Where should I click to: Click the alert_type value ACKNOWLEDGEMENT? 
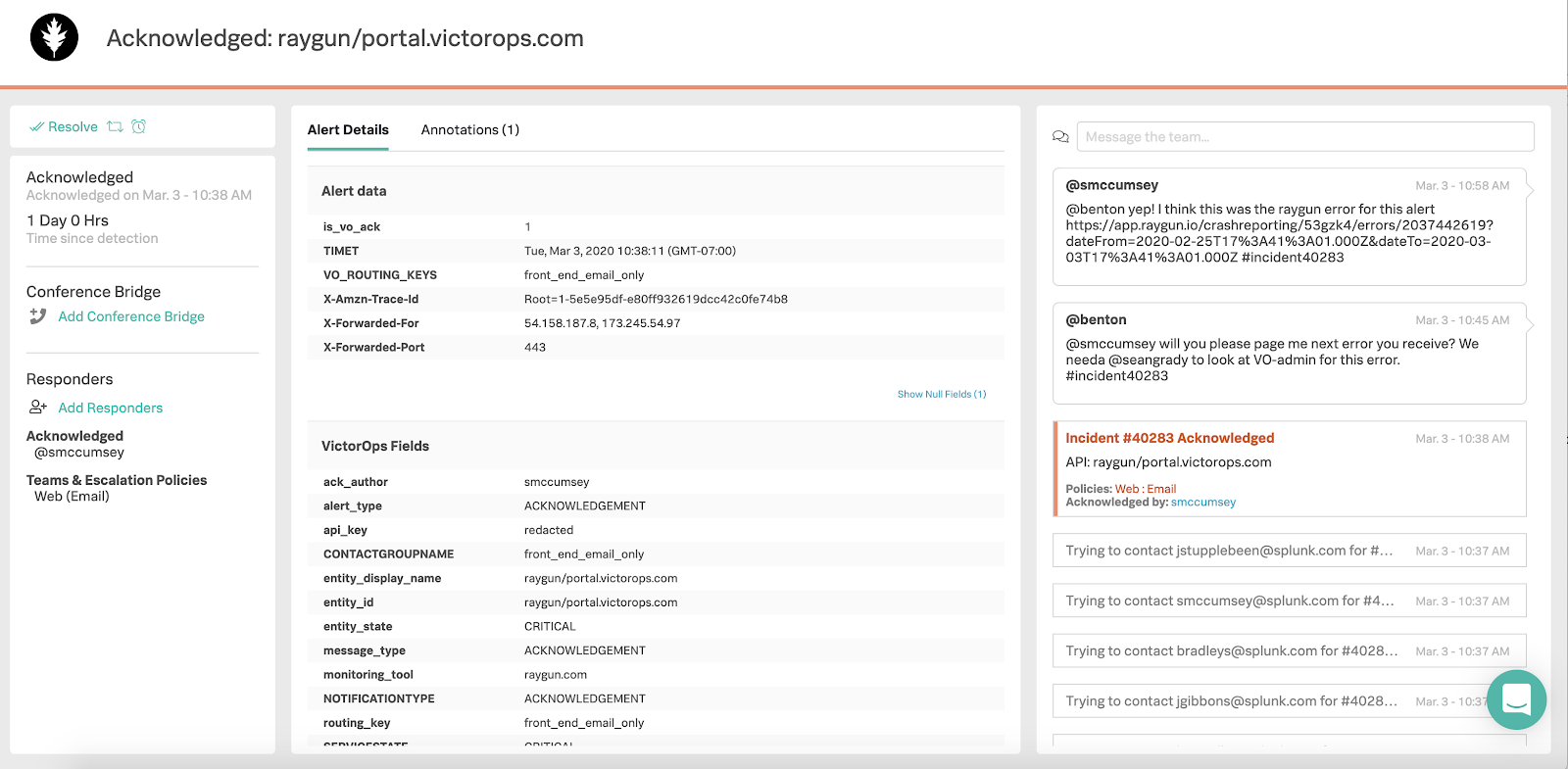click(585, 505)
